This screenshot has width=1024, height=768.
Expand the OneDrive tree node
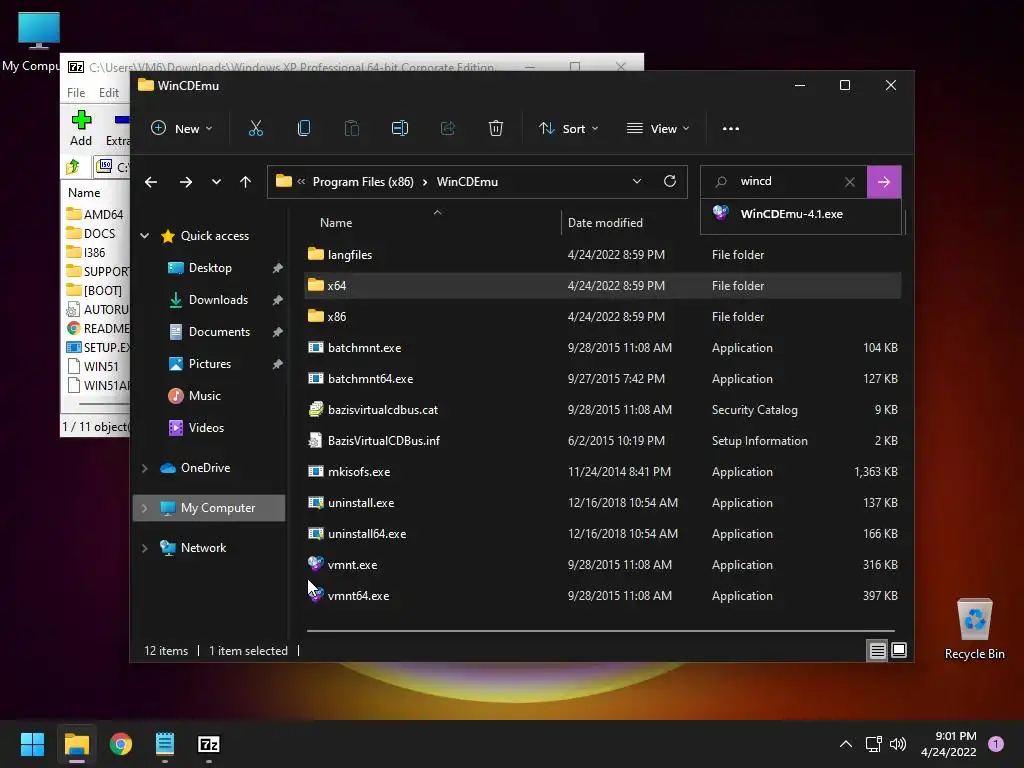pyautogui.click(x=144, y=468)
